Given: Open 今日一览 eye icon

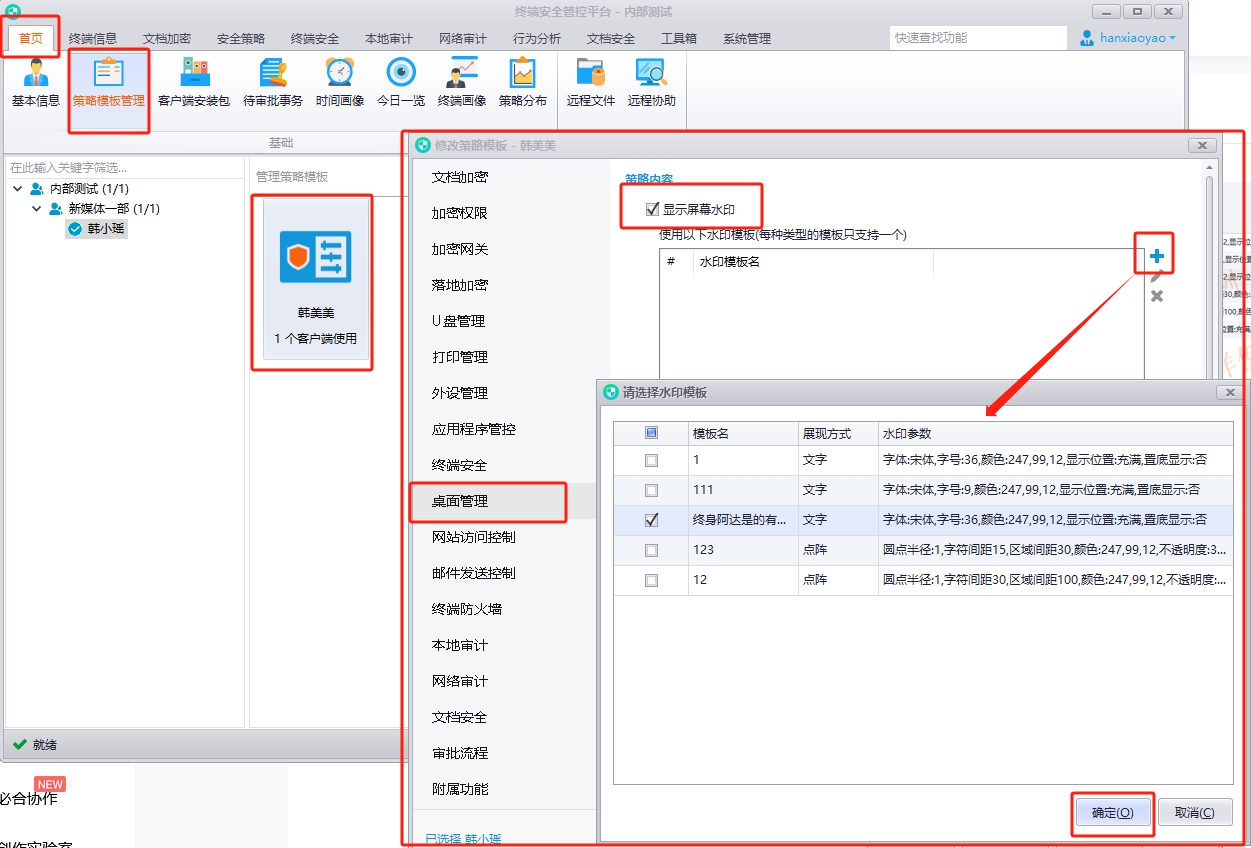Looking at the screenshot, I should pos(401,84).
